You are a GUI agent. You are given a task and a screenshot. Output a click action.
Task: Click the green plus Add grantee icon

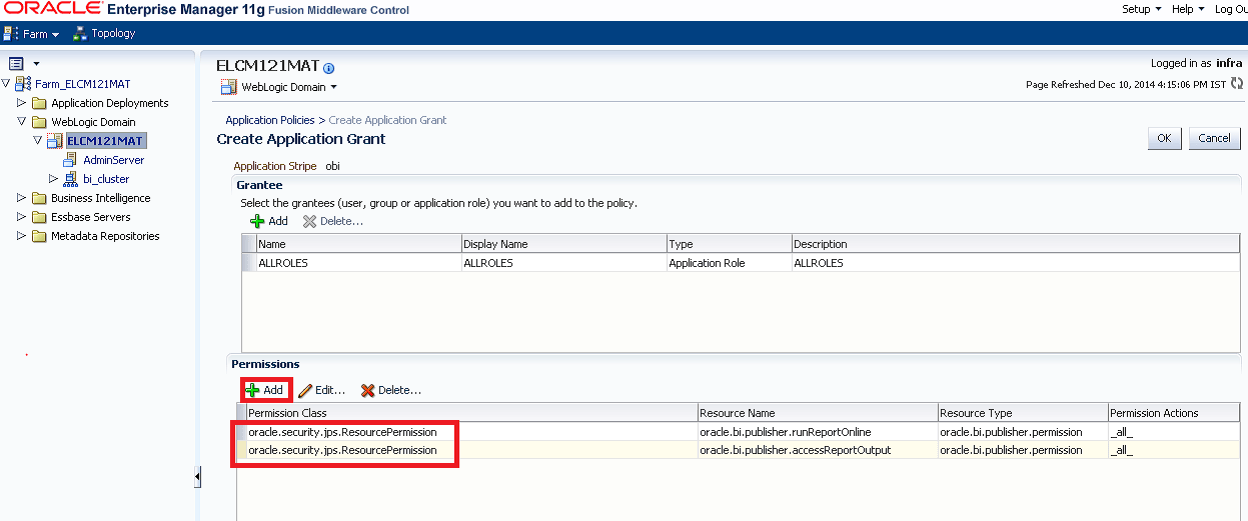point(257,221)
